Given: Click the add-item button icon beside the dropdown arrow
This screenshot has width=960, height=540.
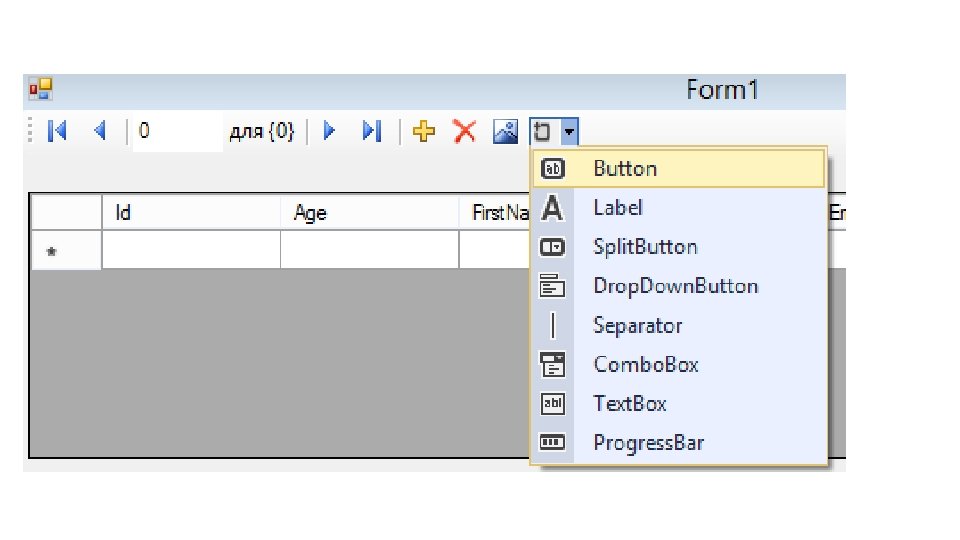Looking at the screenshot, I should pyautogui.click(x=543, y=131).
